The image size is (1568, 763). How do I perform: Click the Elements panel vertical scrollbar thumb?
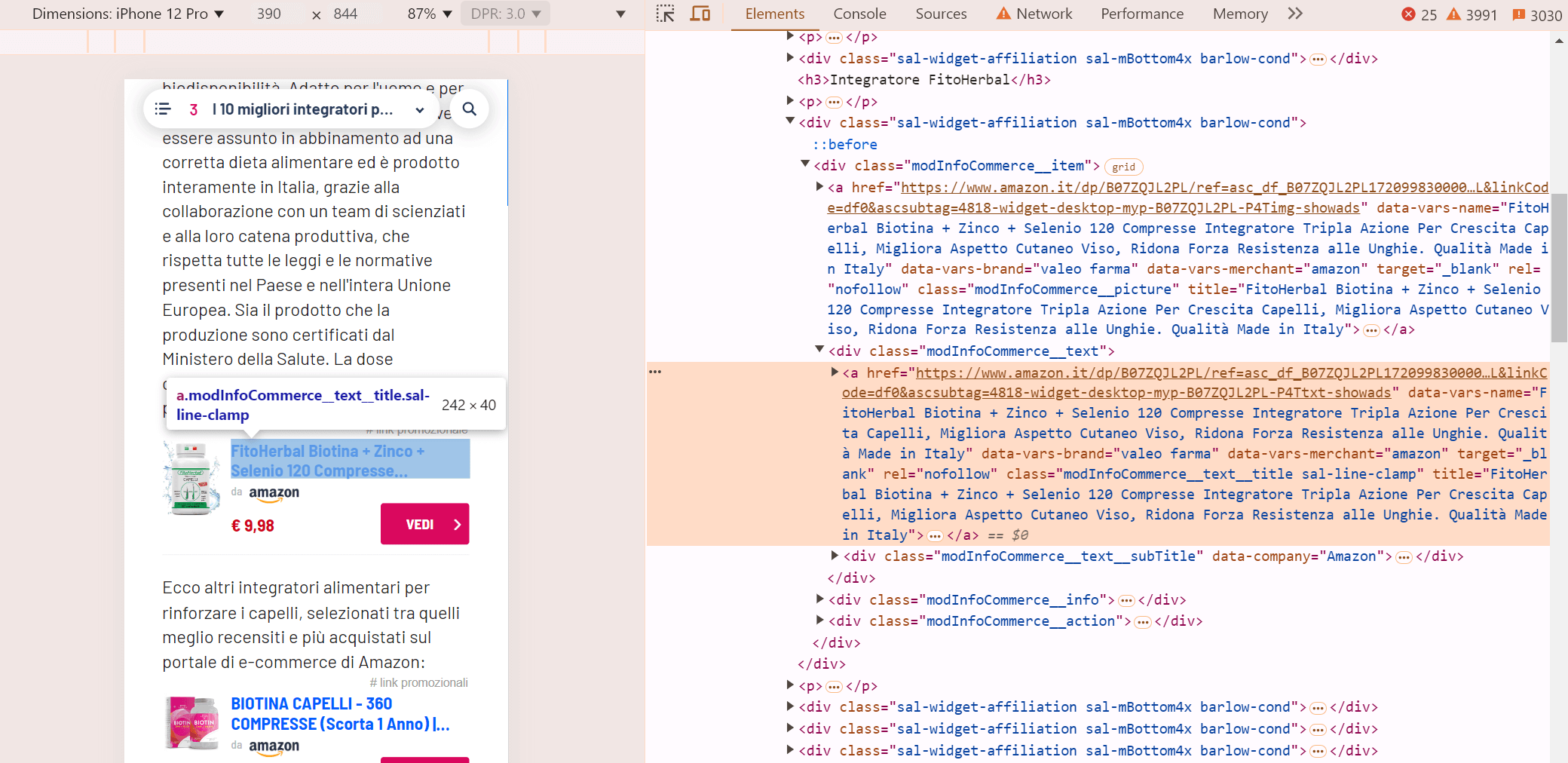(x=1559, y=268)
